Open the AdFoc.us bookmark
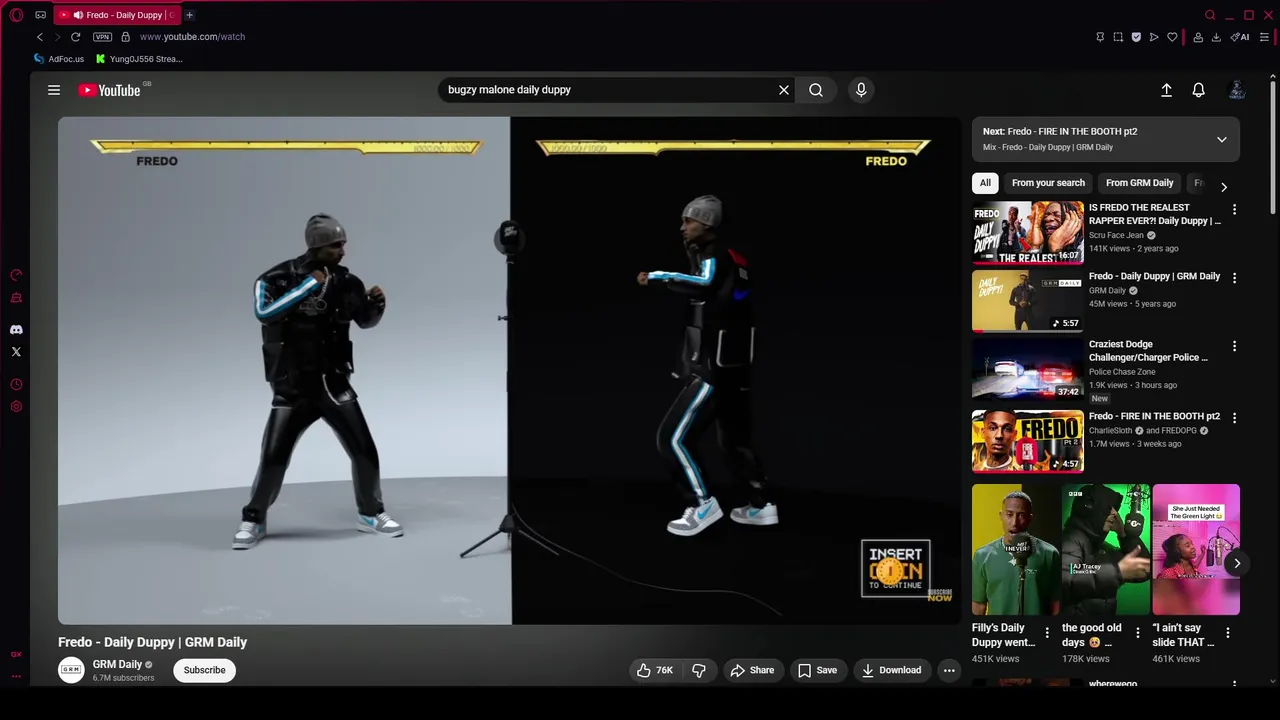This screenshot has width=1280, height=720. pos(59,59)
